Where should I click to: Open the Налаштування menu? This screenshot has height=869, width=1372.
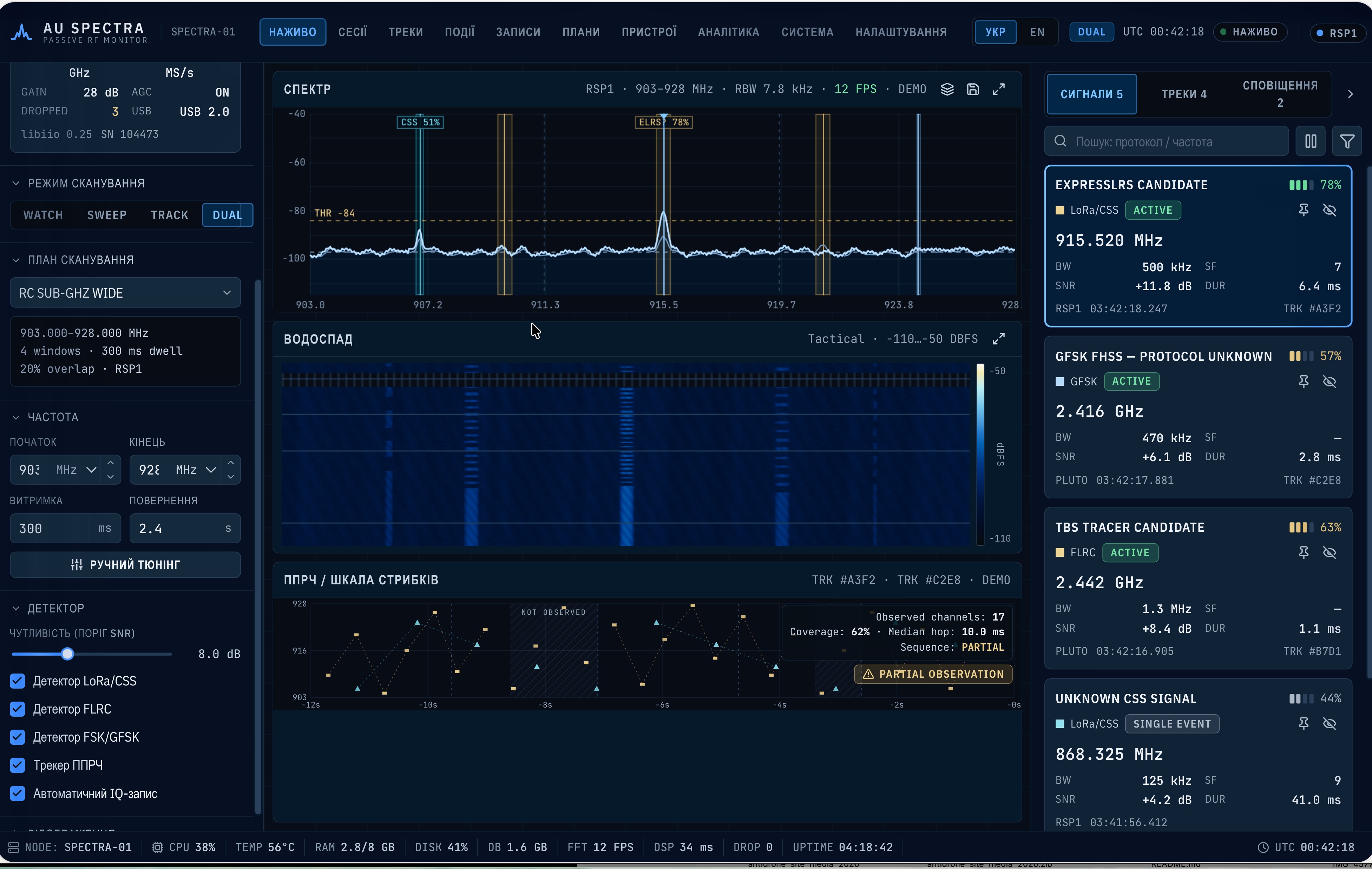[901, 32]
